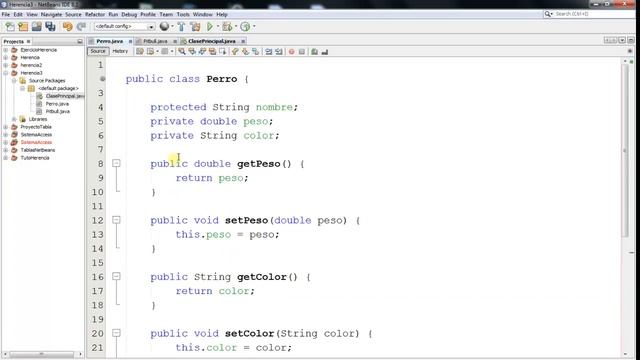This screenshot has width=640, height=360.
Task: Click the New Project toolbar icon
Action: point(23,27)
